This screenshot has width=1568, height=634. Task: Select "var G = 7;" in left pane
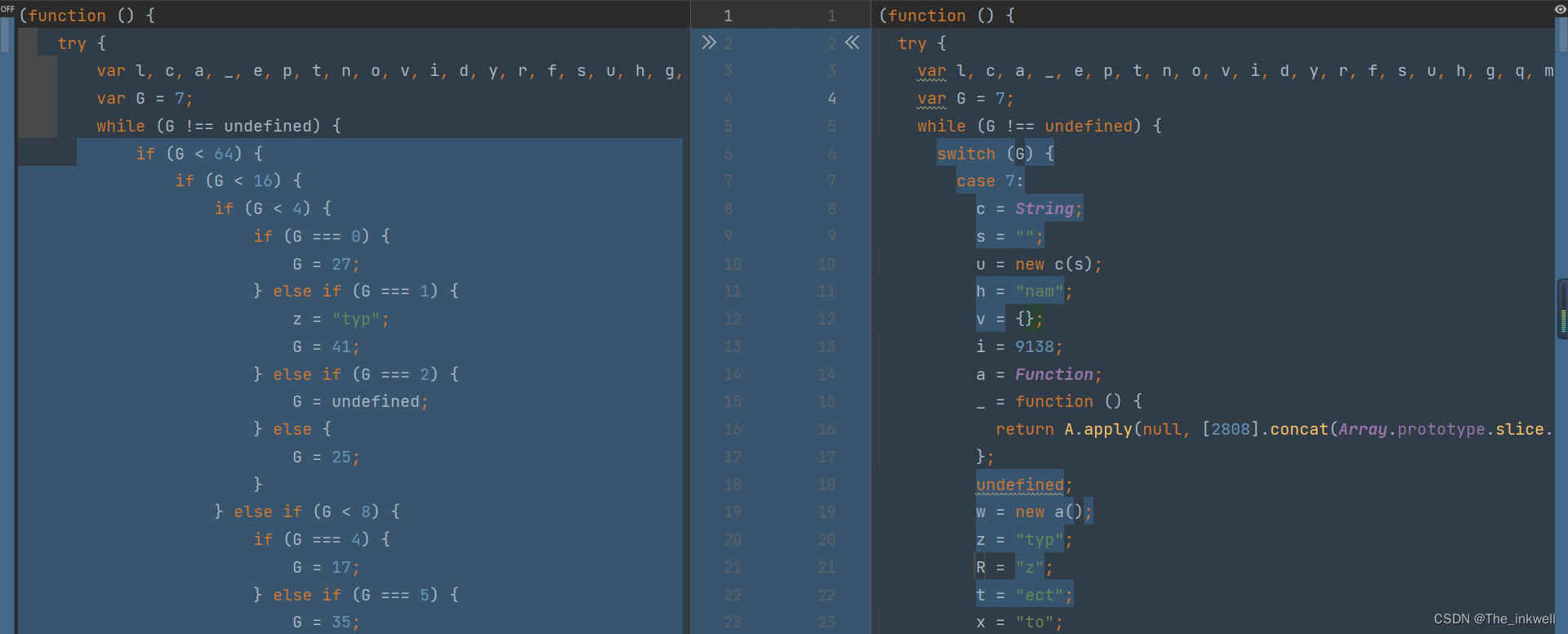click(145, 99)
